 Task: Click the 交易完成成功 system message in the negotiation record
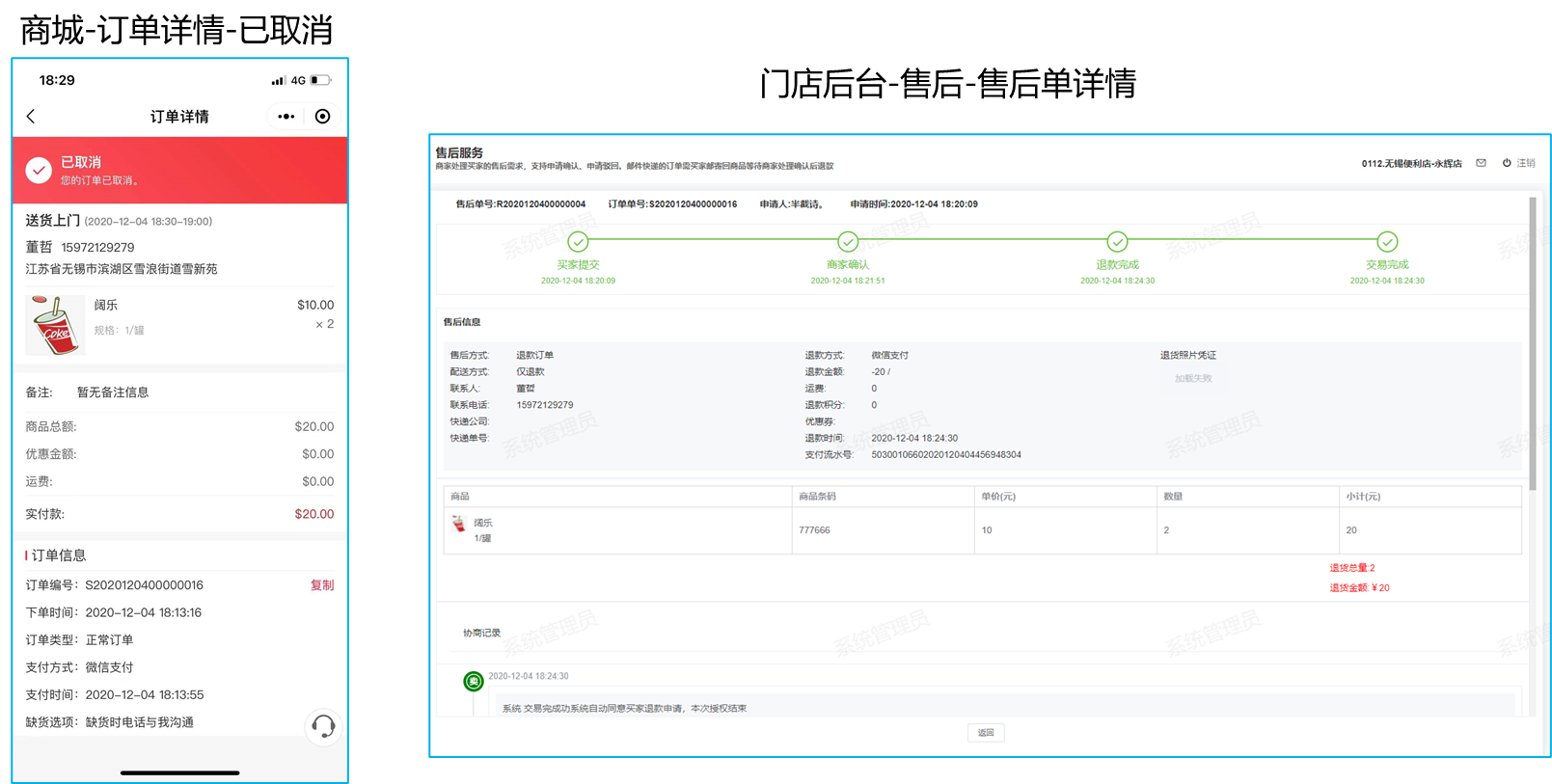click(x=624, y=709)
